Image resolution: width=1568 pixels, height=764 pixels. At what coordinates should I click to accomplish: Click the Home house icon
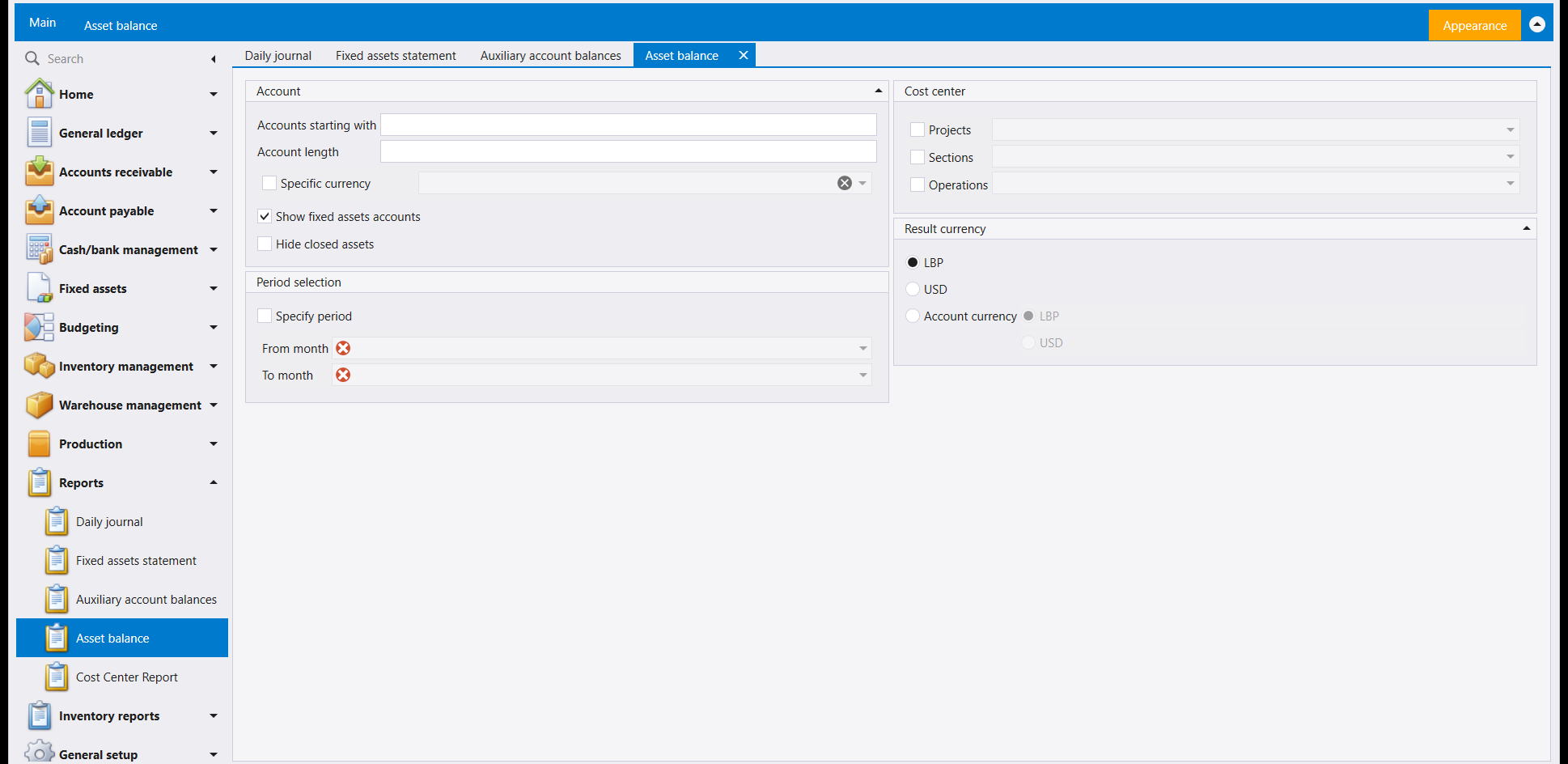click(x=39, y=94)
